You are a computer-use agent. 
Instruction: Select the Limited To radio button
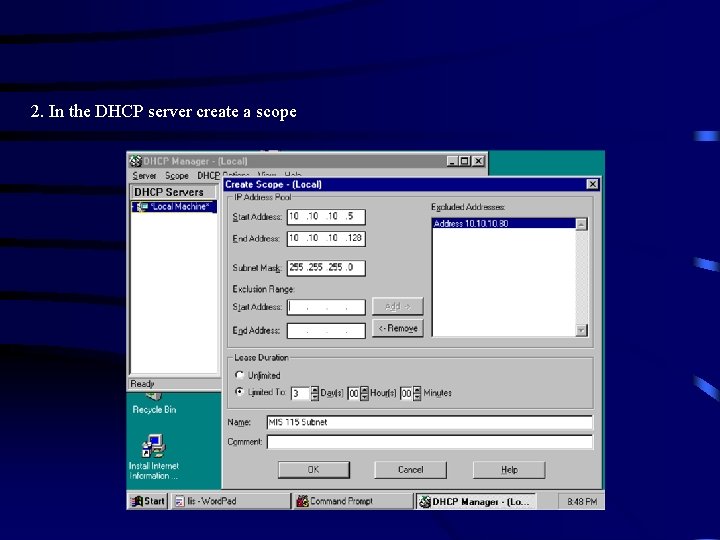click(239, 392)
